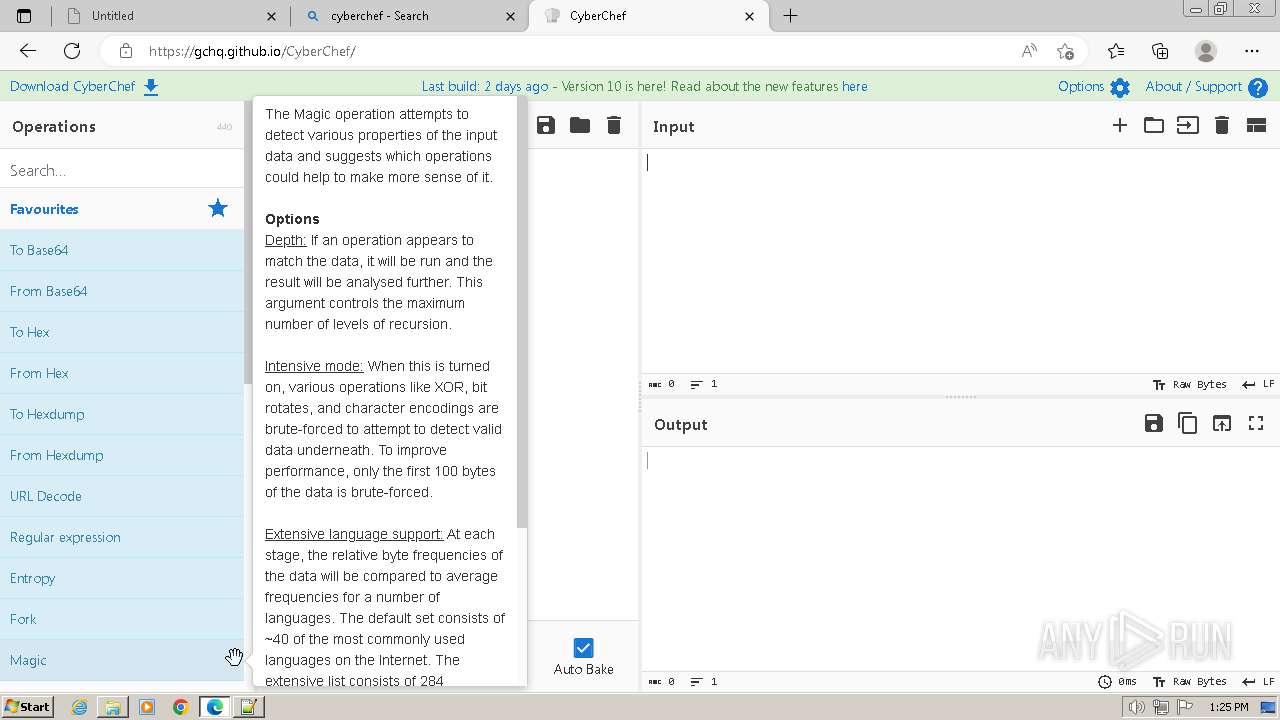Reset pane layout icon

1256,125
